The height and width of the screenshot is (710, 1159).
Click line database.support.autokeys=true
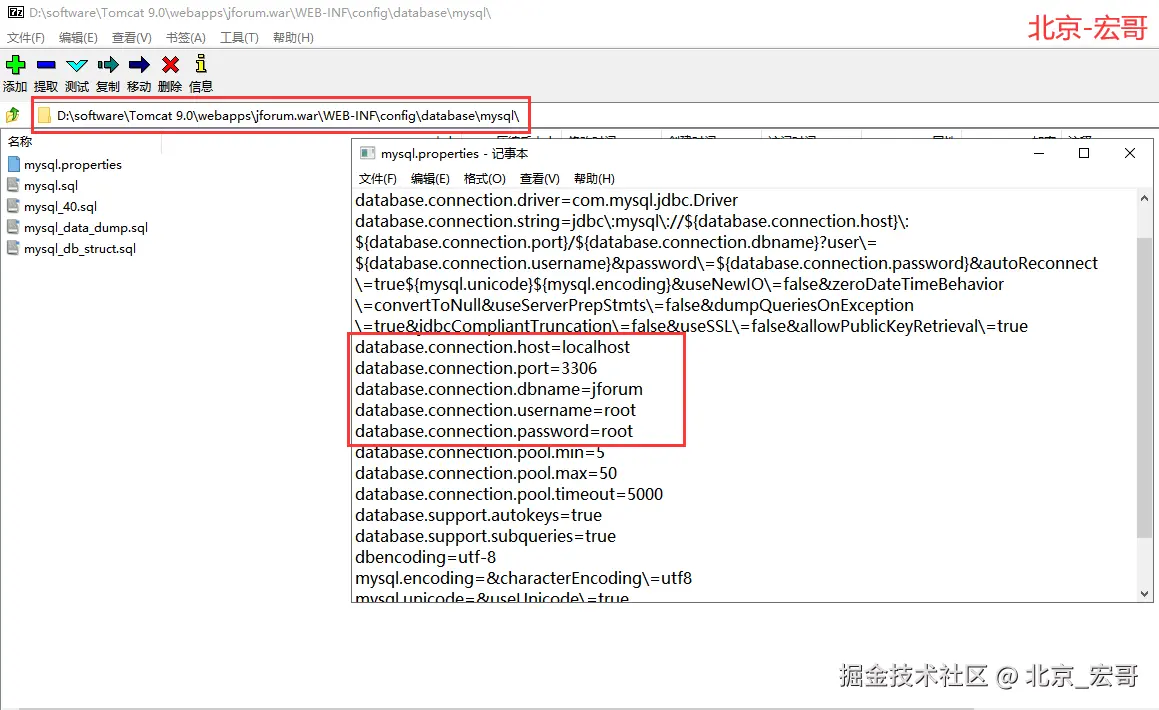478,515
